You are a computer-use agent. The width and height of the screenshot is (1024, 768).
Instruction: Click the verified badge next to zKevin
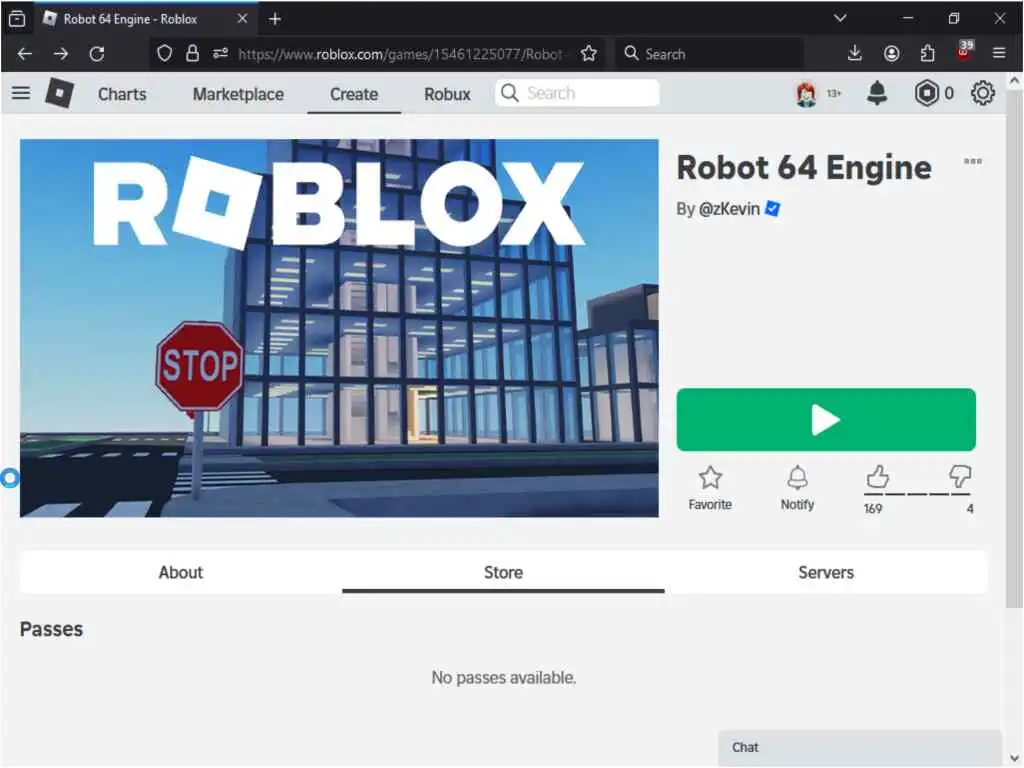pyautogui.click(x=772, y=208)
